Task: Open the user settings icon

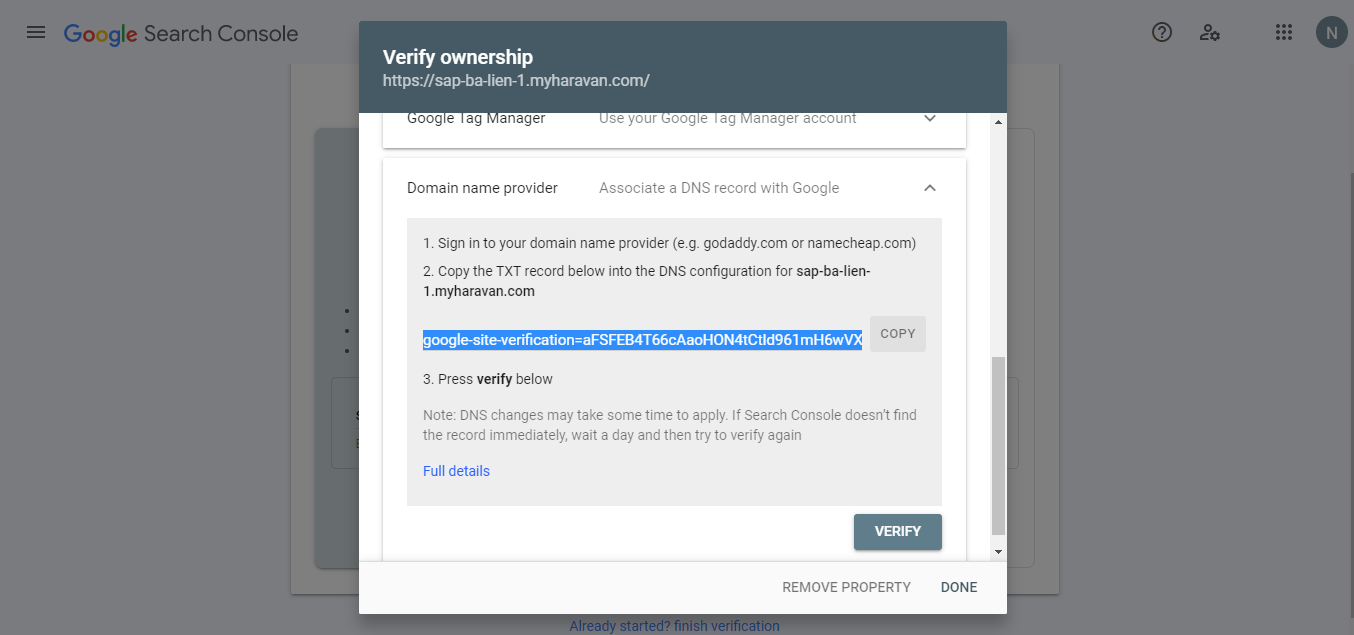Action: coord(1210,33)
